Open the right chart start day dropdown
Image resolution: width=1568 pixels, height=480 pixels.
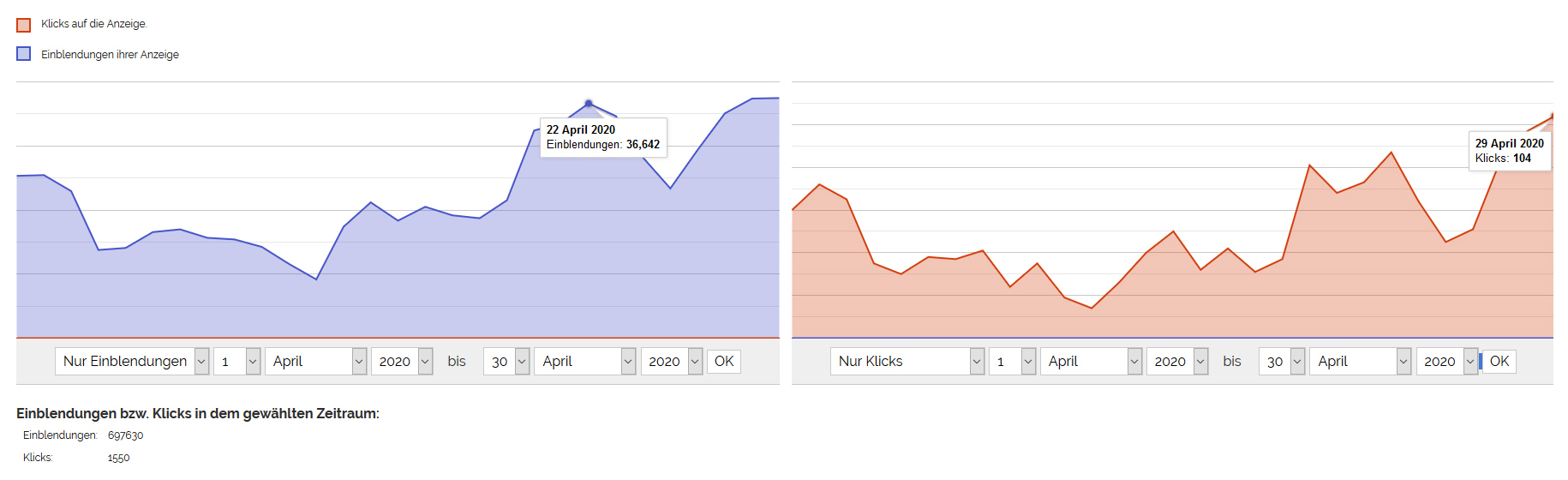tap(1013, 361)
